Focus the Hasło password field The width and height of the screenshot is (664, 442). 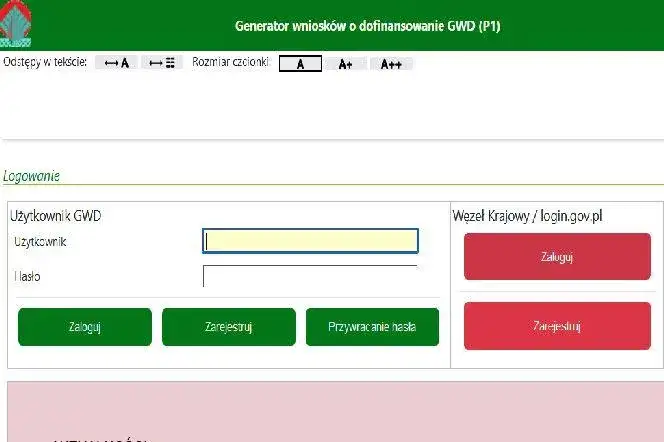[x=310, y=276]
